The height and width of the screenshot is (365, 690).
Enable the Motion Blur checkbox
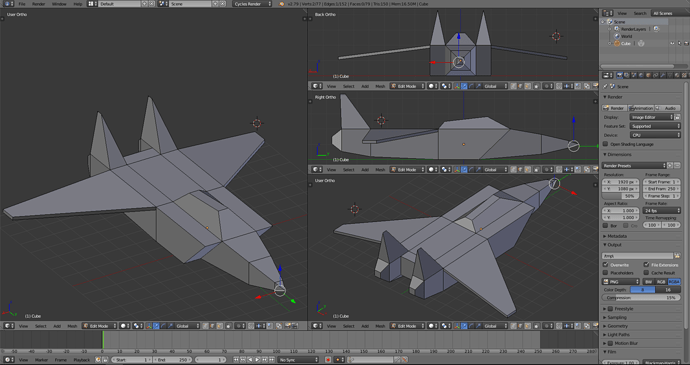[610, 343]
